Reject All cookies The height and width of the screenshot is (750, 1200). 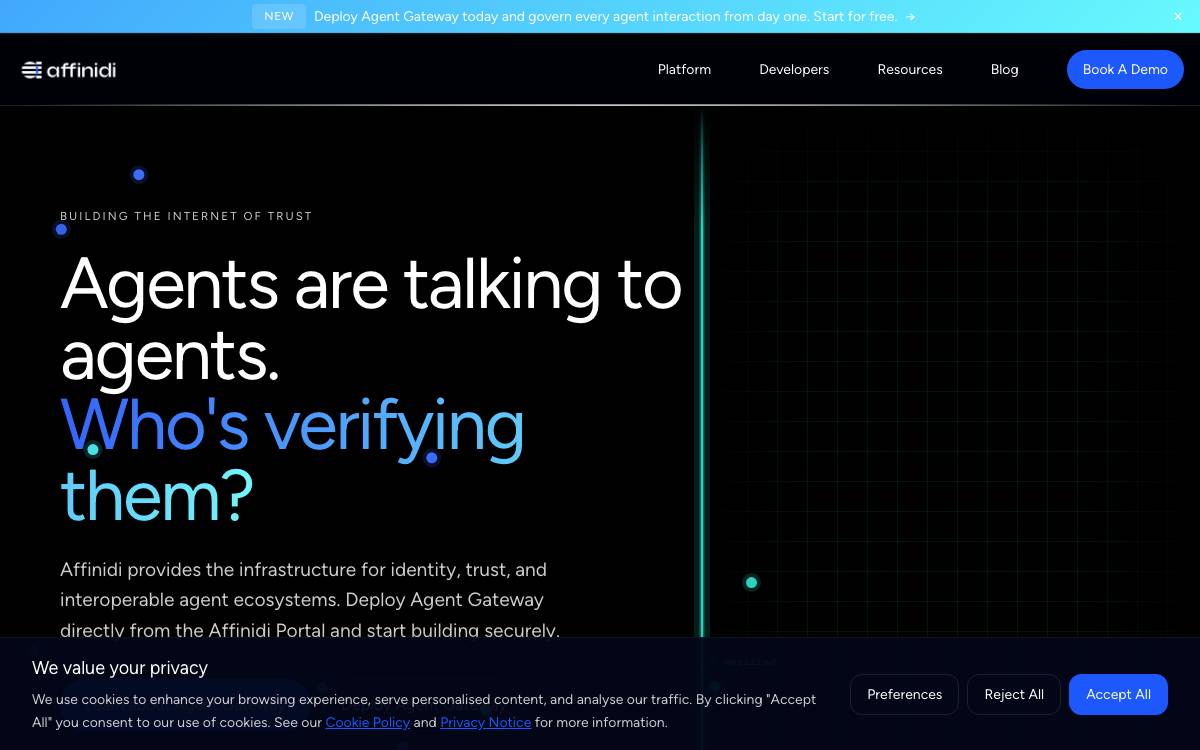pyautogui.click(x=1014, y=694)
